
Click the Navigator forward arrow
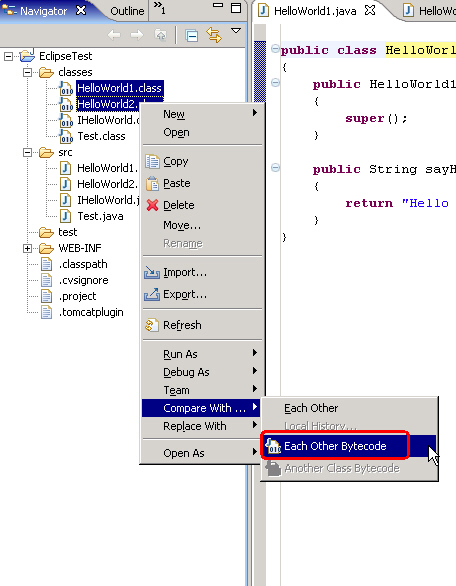click(x=137, y=36)
